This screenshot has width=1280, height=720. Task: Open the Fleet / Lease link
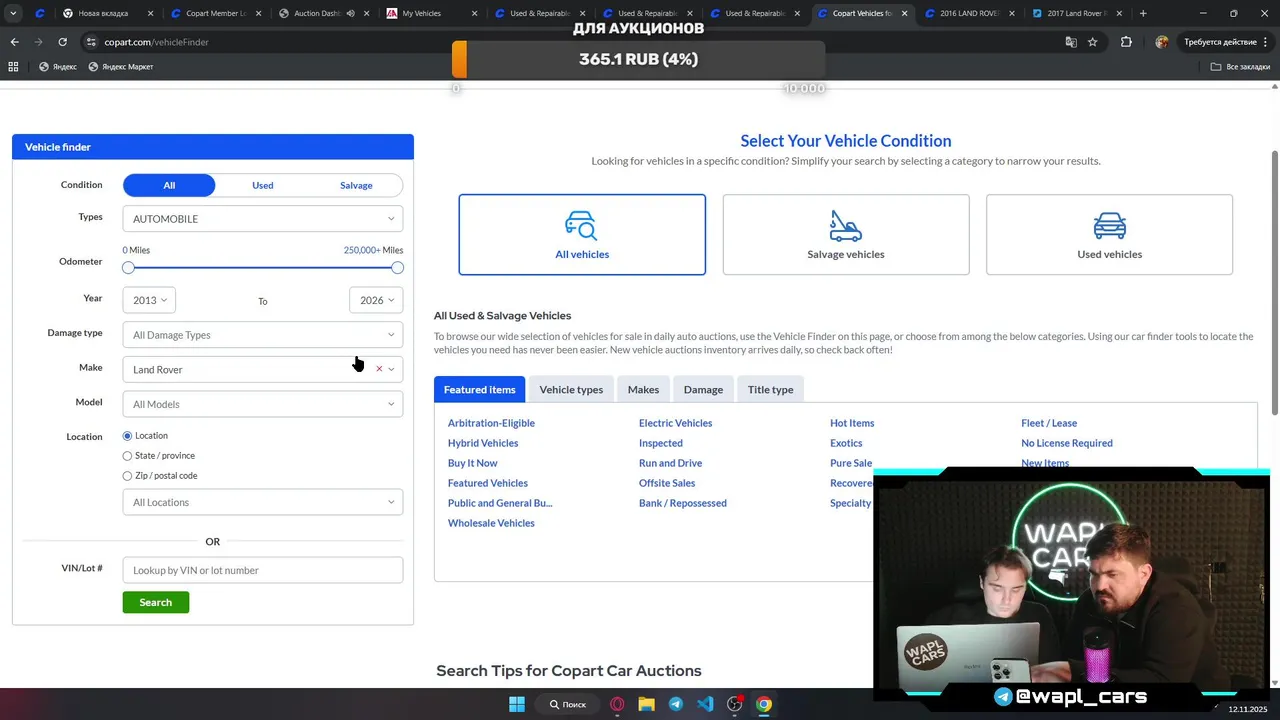point(1049,423)
